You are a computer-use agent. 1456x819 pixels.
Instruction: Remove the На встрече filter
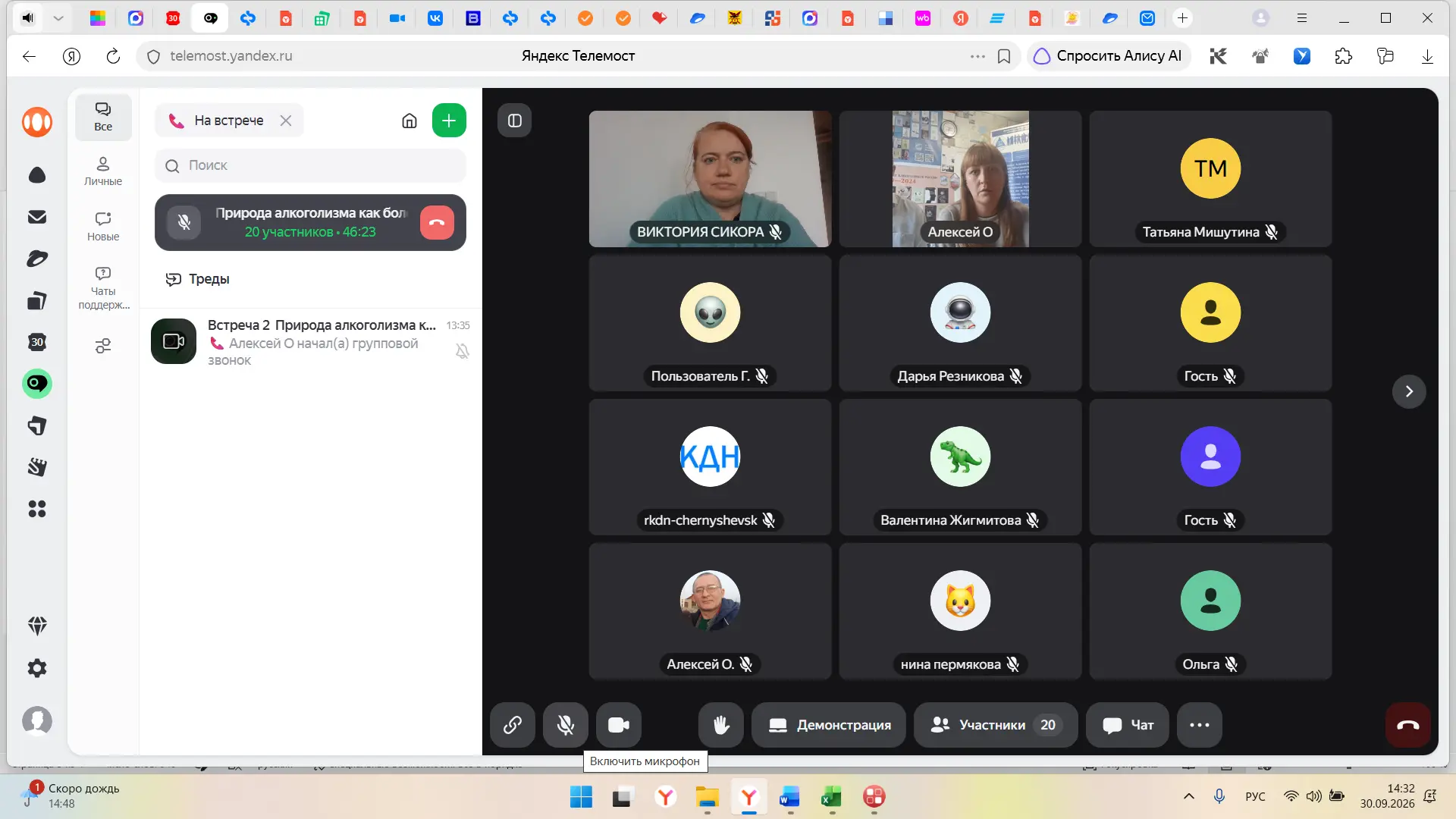[x=286, y=121]
